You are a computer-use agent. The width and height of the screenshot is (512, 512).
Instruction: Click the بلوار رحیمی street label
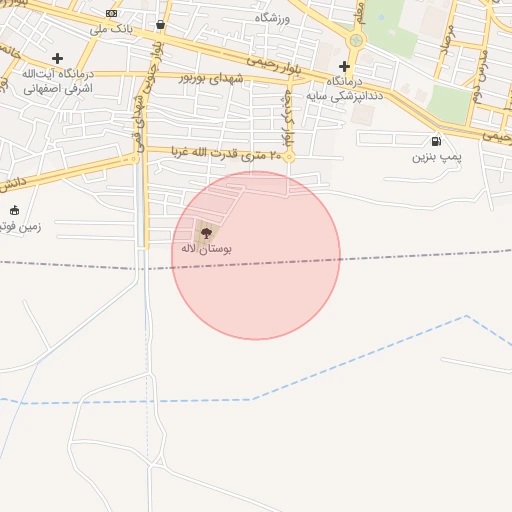[x=274, y=65]
